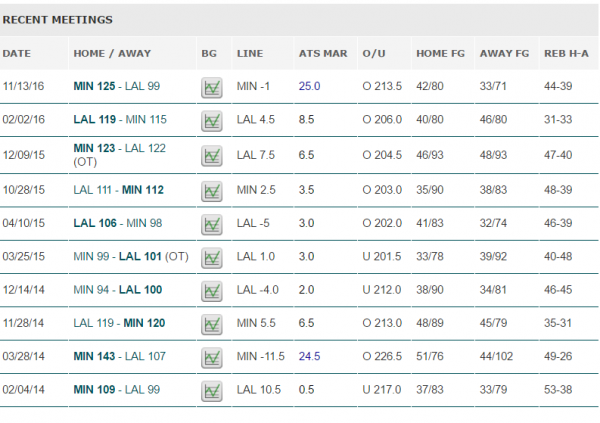Screen dimensions: 600x423
Task: Click the line value LAL 7.5
Action: point(256,155)
